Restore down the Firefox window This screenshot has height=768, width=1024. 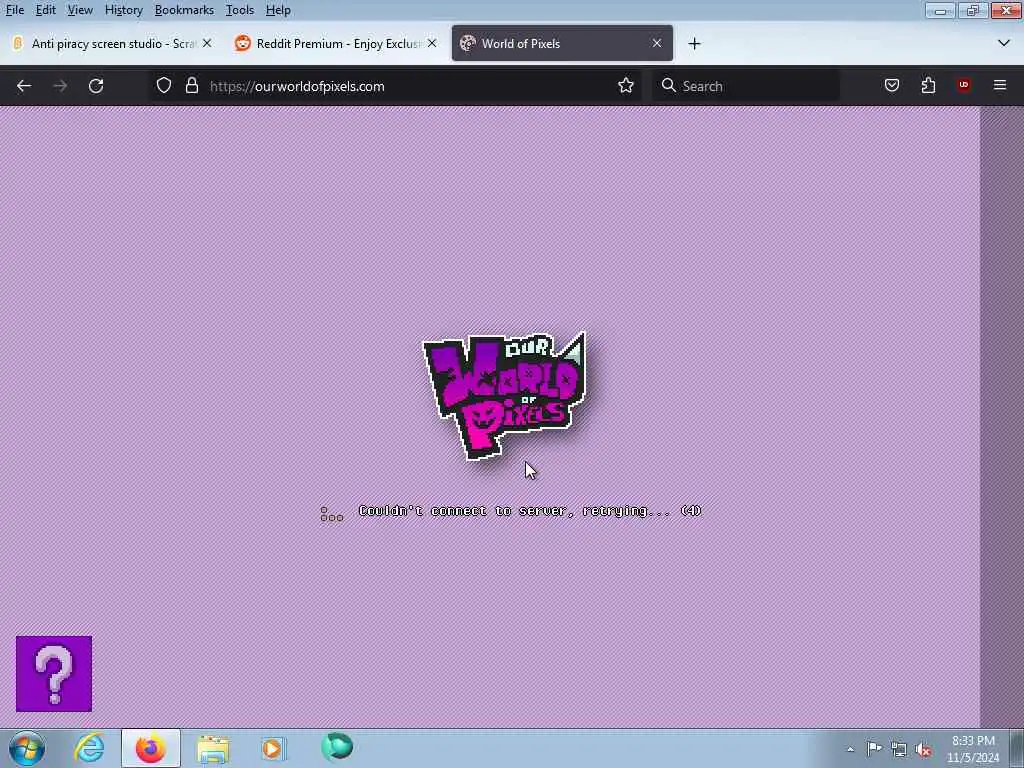[972, 10]
